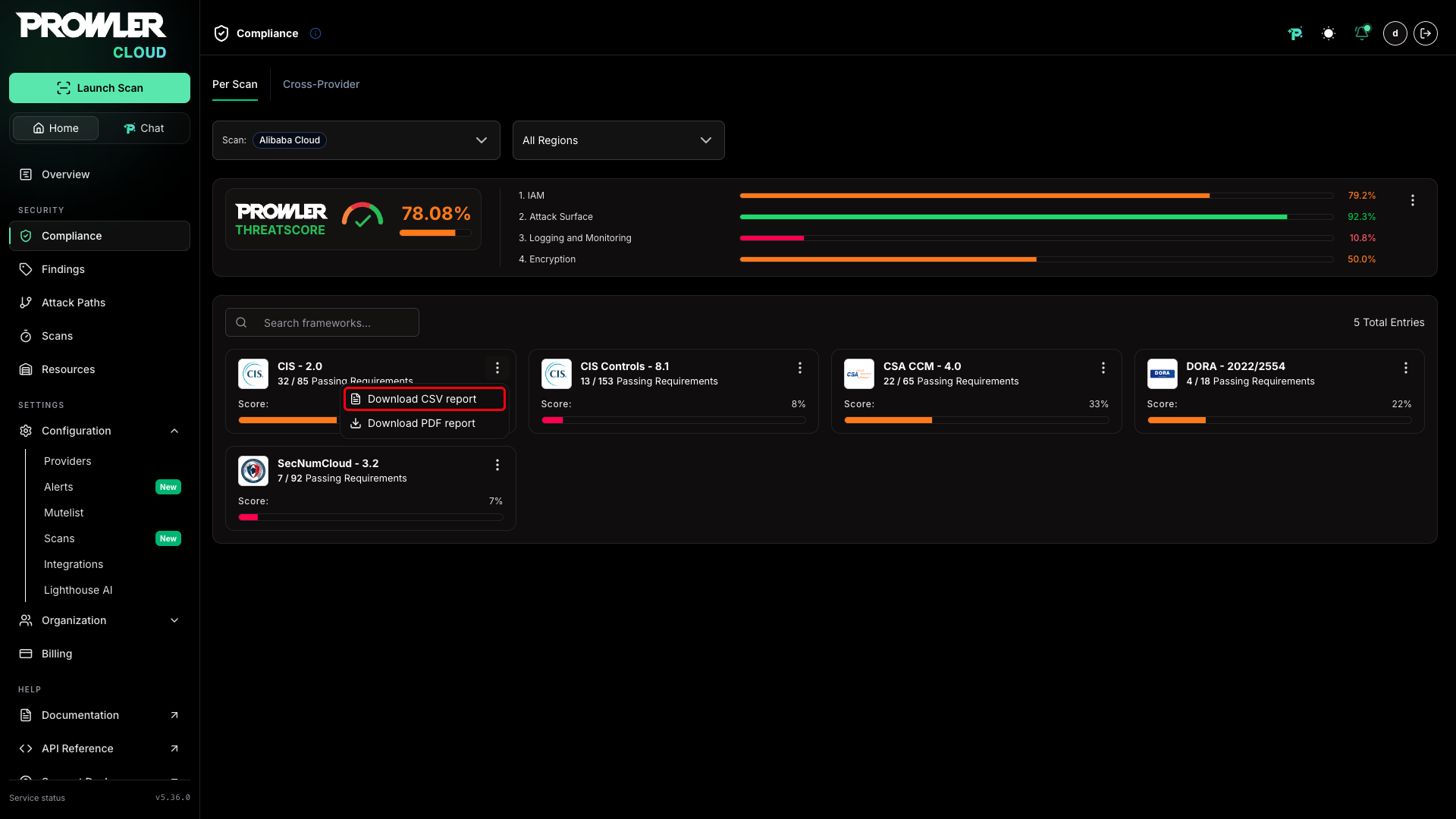Image resolution: width=1456 pixels, height=819 pixels.
Task: Open Attack Paths page
Action: 99,303
